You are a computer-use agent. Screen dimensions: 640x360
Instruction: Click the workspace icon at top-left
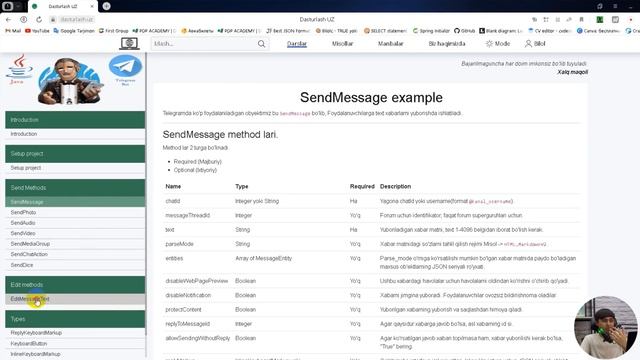coord(7,6)
